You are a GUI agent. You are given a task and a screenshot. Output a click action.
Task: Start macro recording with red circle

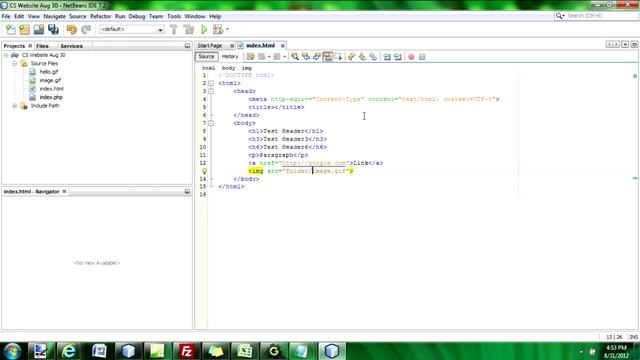click(411, 57)
